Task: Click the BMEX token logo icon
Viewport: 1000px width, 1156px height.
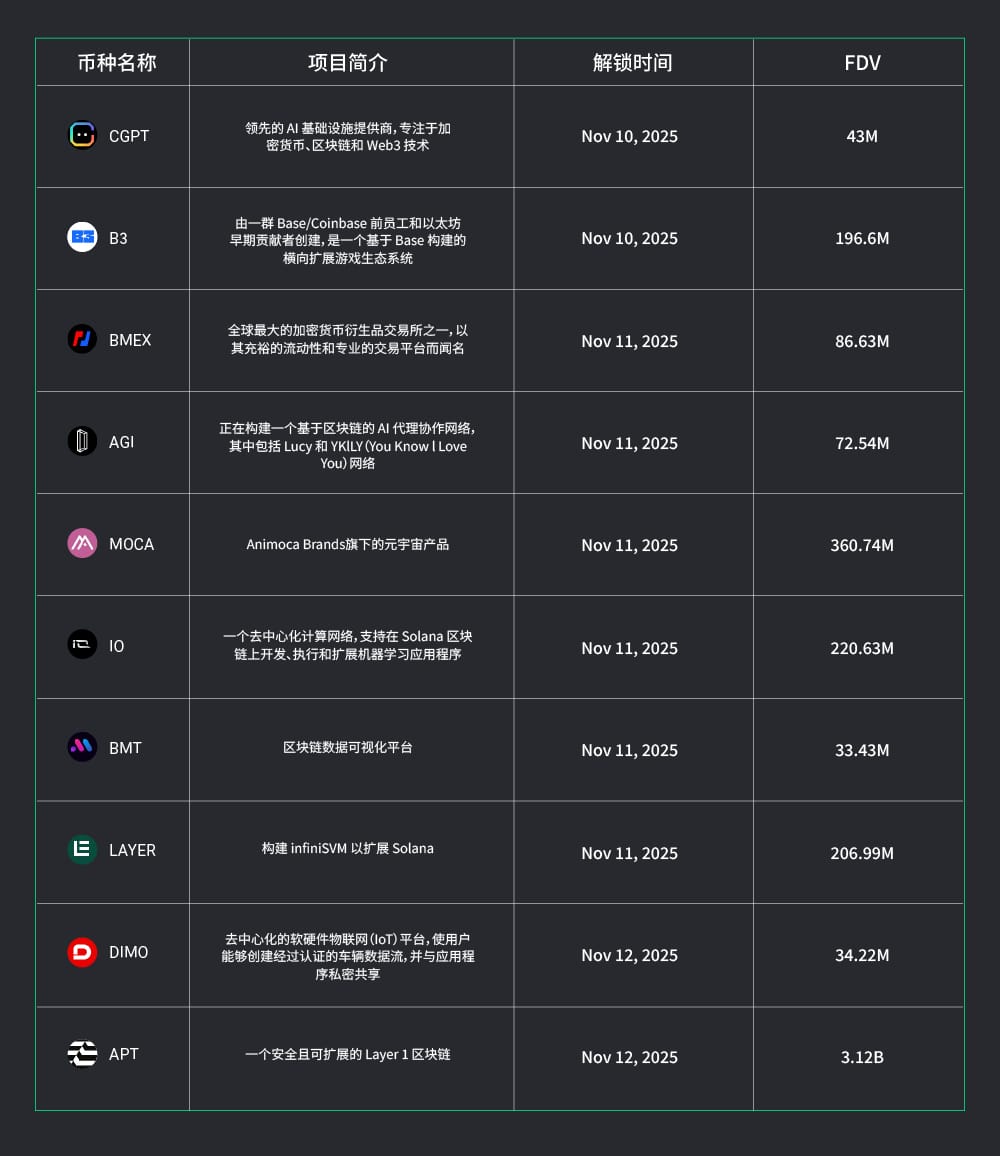Action: pyautogui.click(x=82, y=340)
